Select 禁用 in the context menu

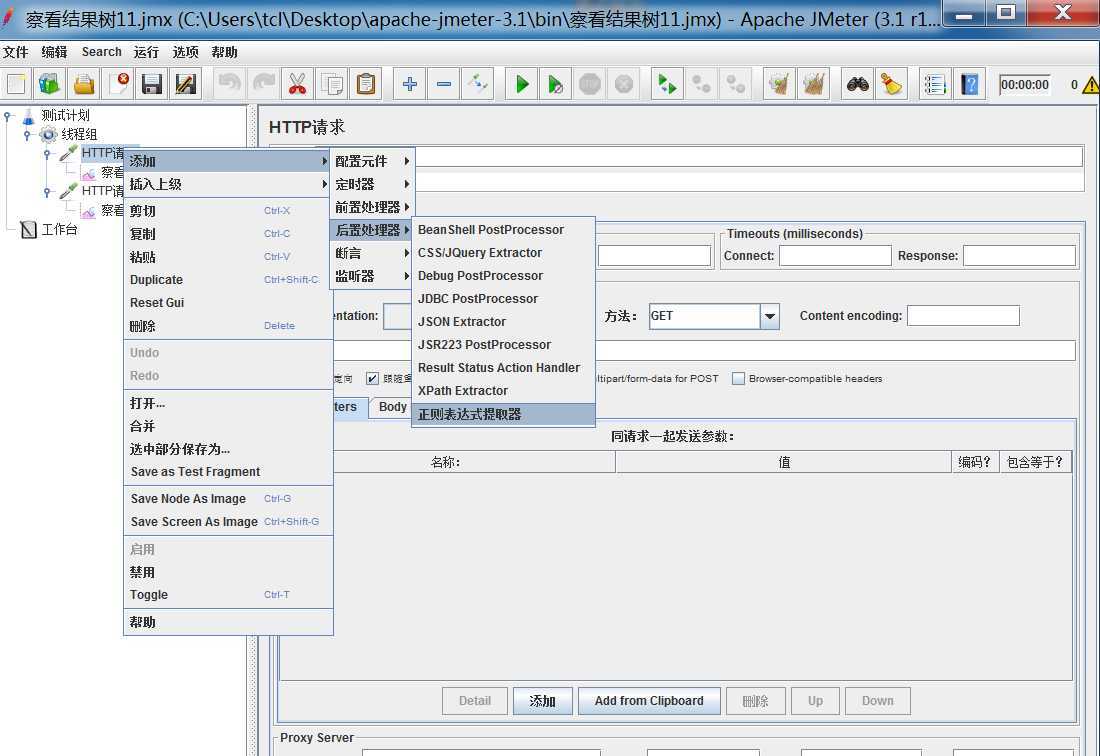click(228, 572)
